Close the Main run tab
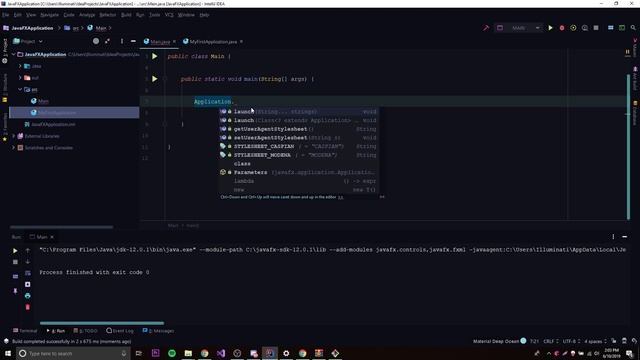Screen dimensions: 640x360 (52, 237)
